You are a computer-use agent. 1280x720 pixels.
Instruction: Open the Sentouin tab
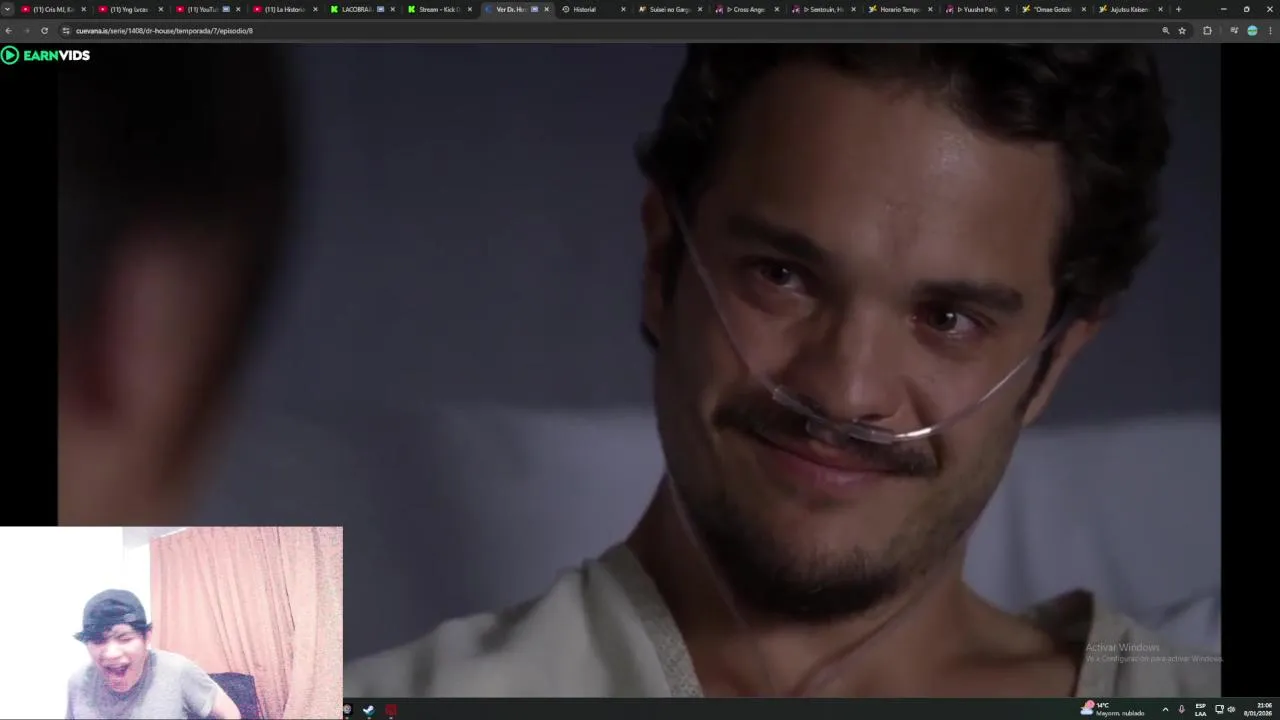click(822, 9)
